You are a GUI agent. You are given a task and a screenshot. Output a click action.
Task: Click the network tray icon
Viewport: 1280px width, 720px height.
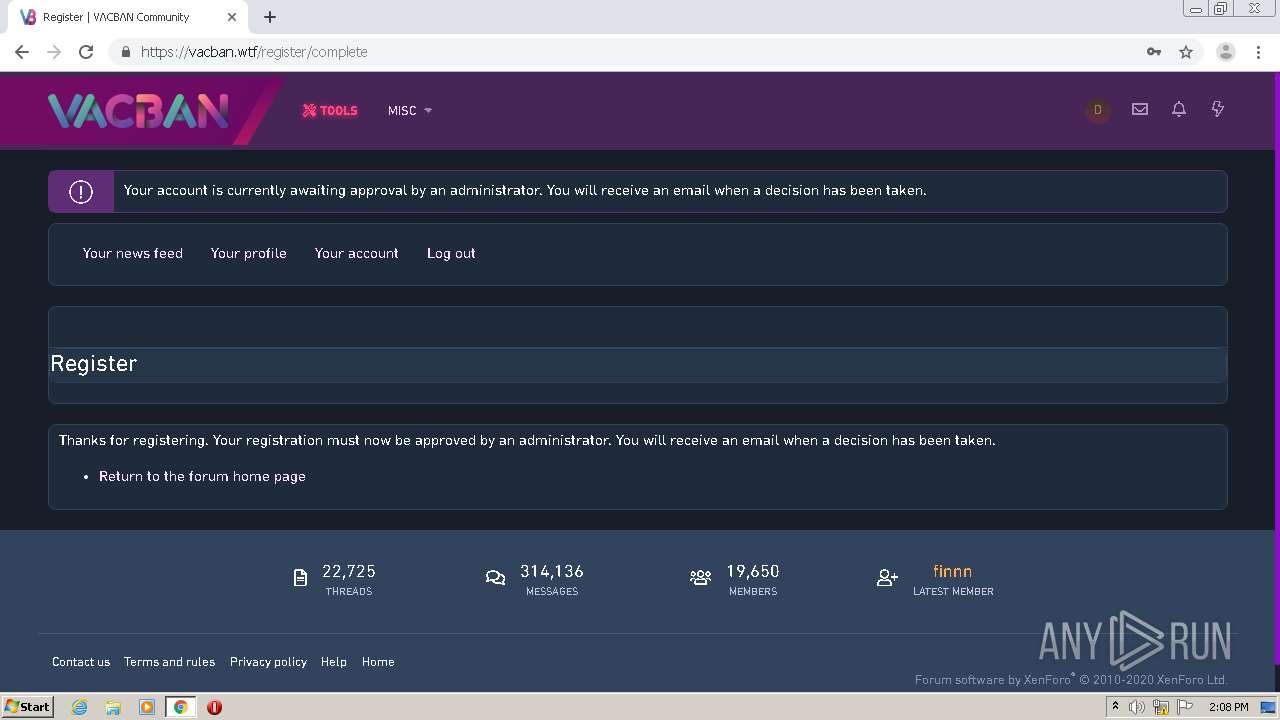(1161, 707)
